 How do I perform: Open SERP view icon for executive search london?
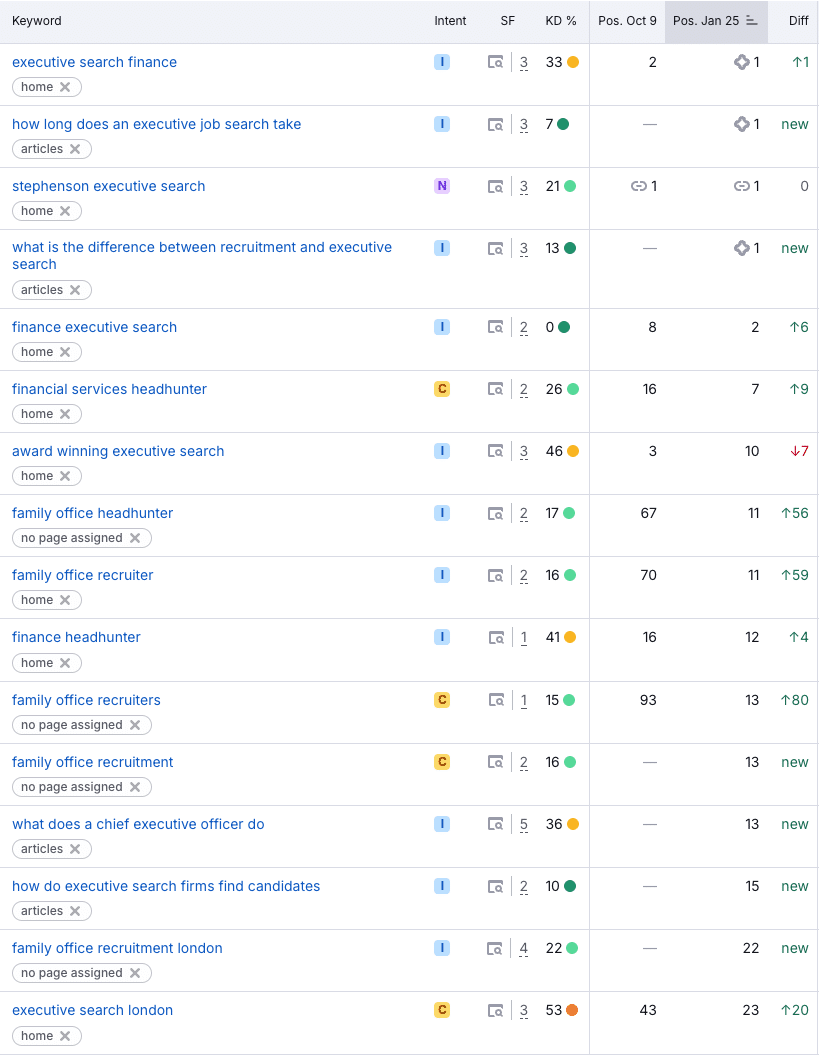496,1011
